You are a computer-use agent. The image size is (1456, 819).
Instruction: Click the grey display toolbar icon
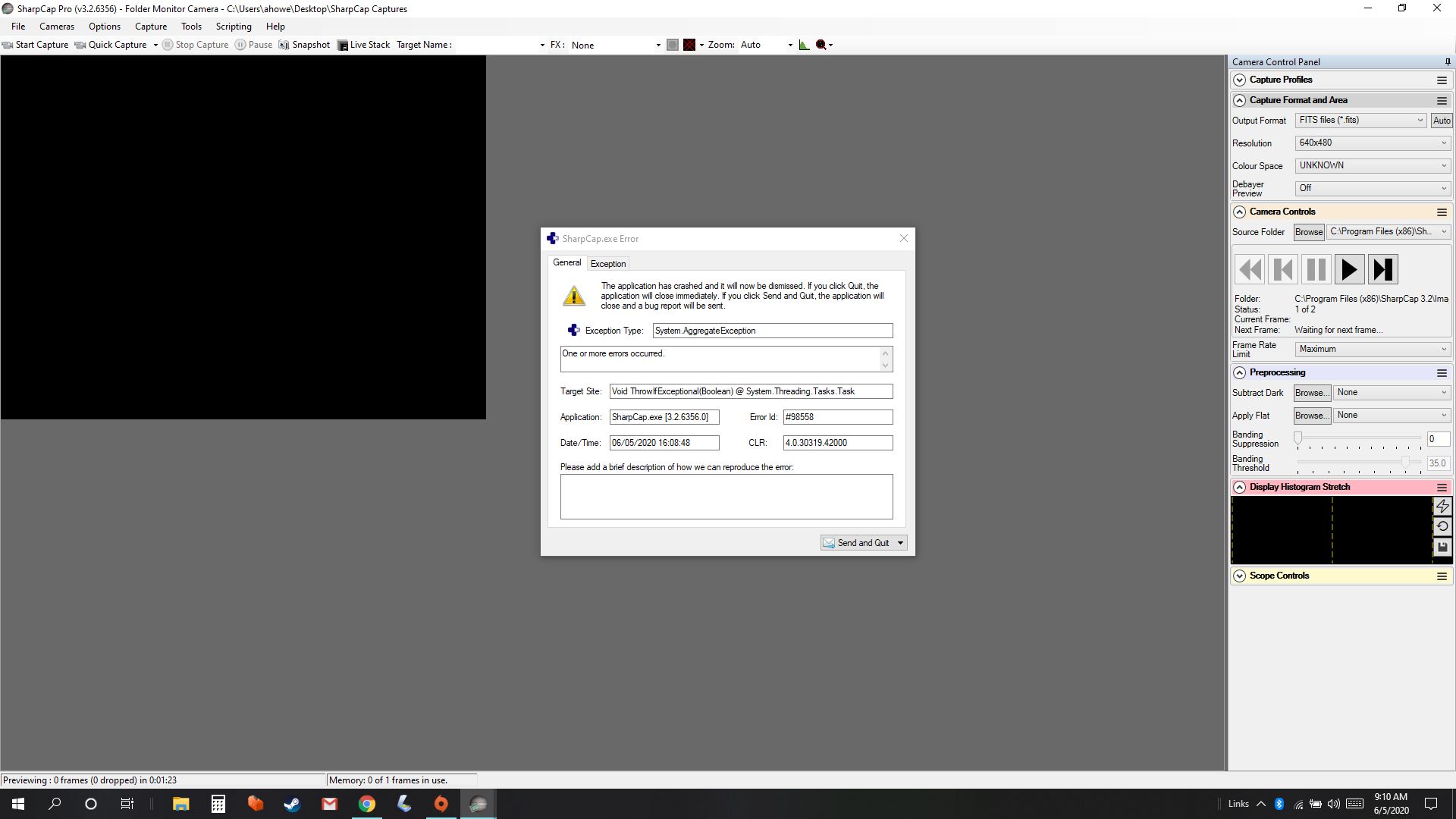(673, 45)
